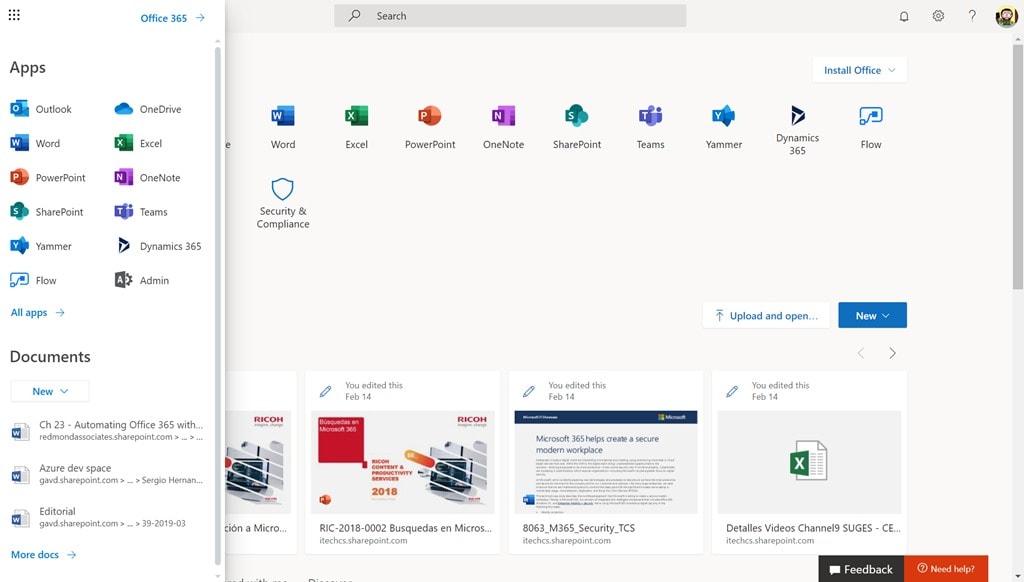
Task: Open the Ch 23 - Automating Office 365 document
Action: [x=108, y=430]
